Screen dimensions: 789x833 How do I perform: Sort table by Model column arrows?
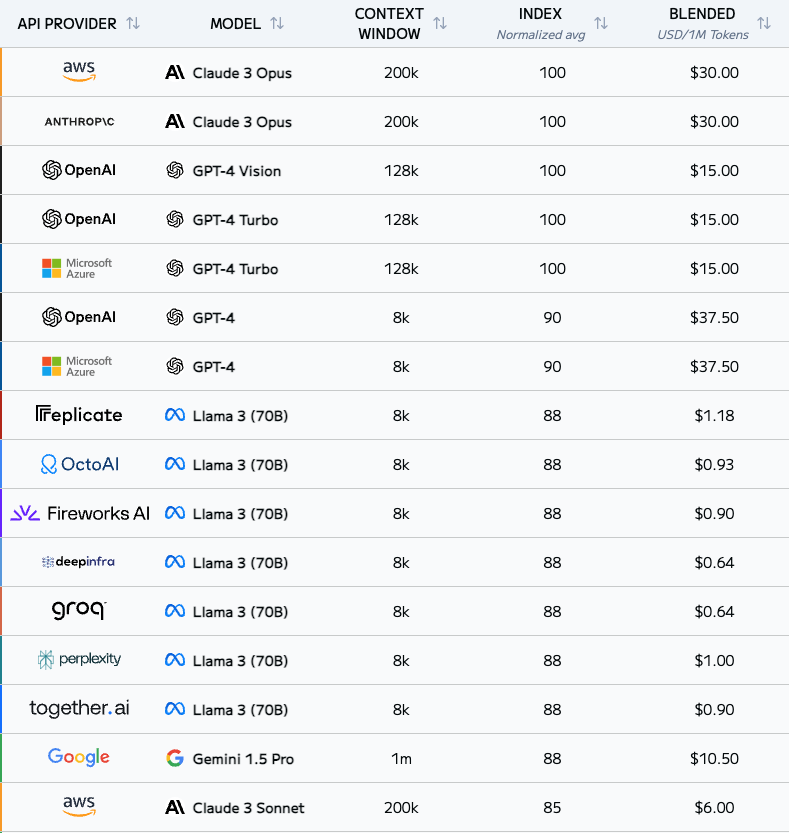pos(277,23)
